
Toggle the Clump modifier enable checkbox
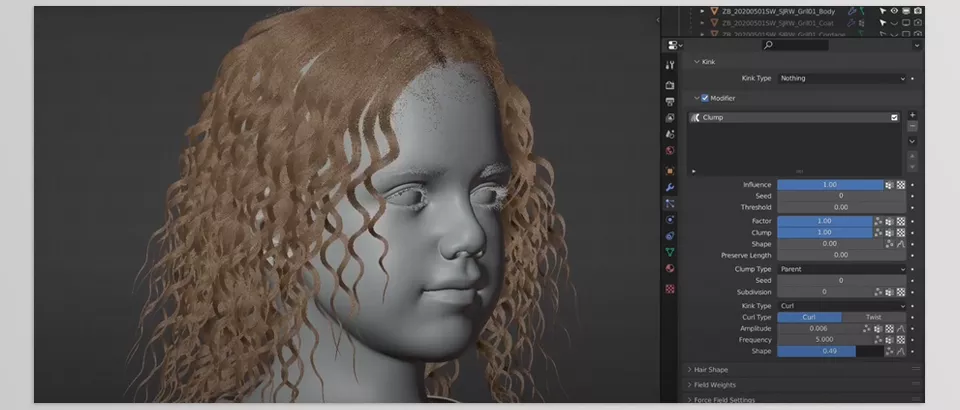[894, 117]
